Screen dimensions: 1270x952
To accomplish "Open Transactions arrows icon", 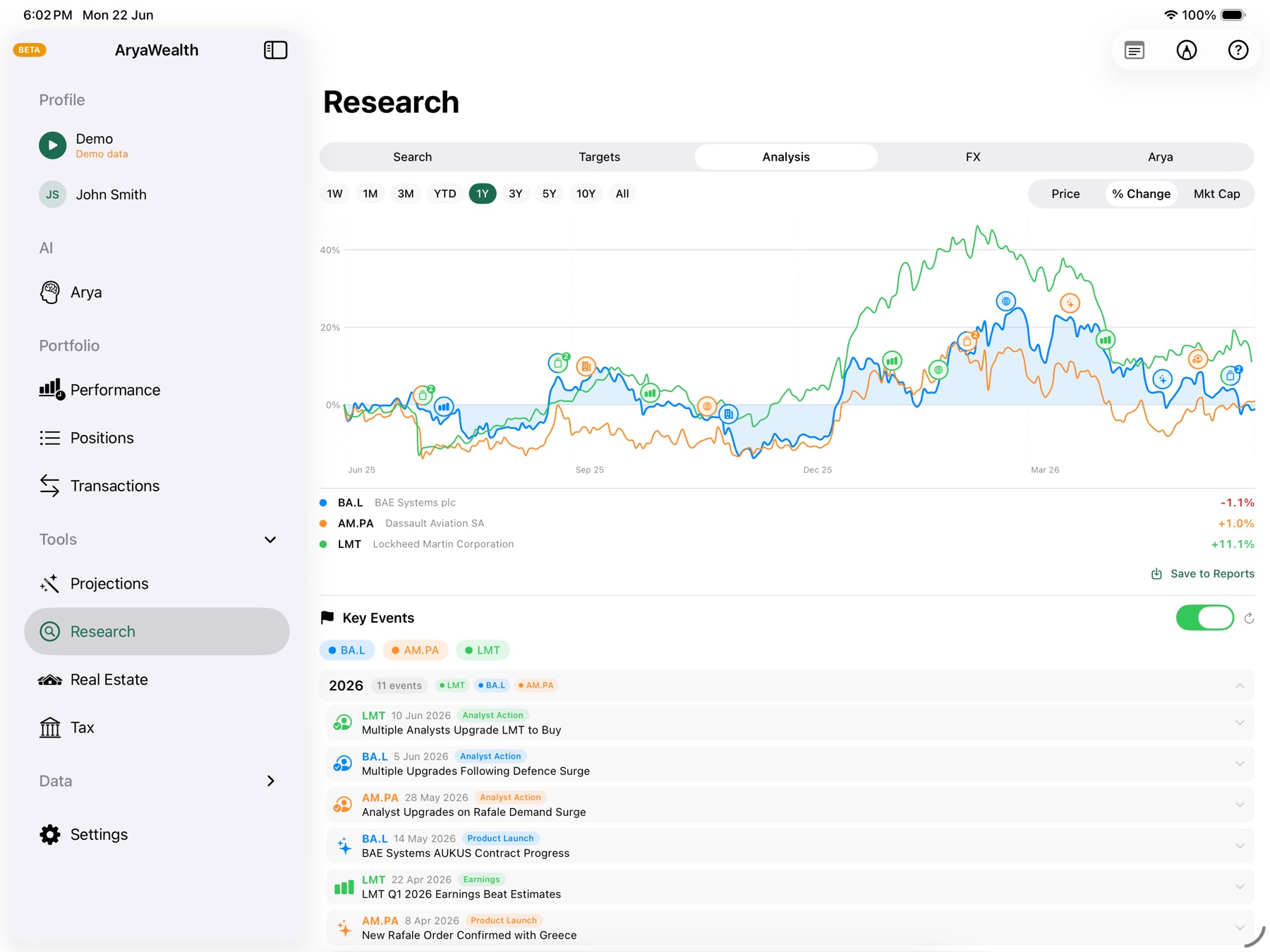I will tap(49, 486).
